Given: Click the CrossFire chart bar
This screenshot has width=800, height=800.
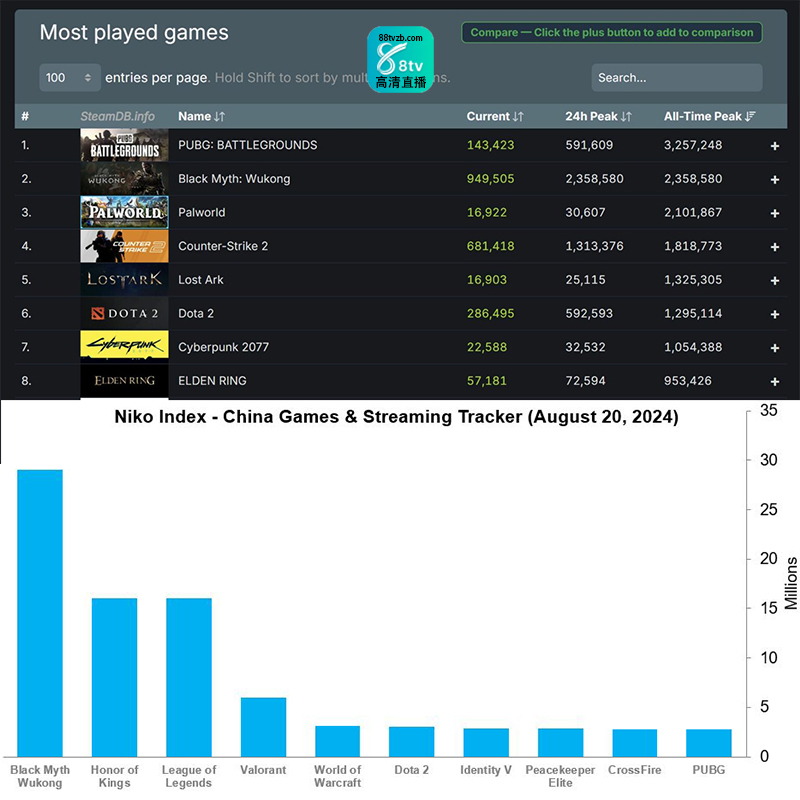Looking at the screenshot, I should [635, 743].
